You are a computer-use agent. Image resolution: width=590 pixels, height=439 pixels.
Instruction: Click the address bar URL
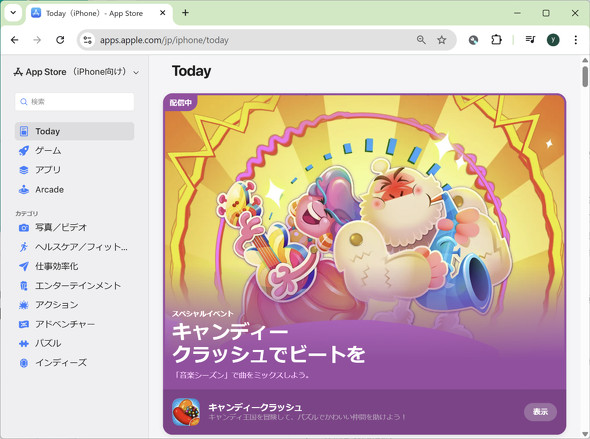tap(164, 40)
